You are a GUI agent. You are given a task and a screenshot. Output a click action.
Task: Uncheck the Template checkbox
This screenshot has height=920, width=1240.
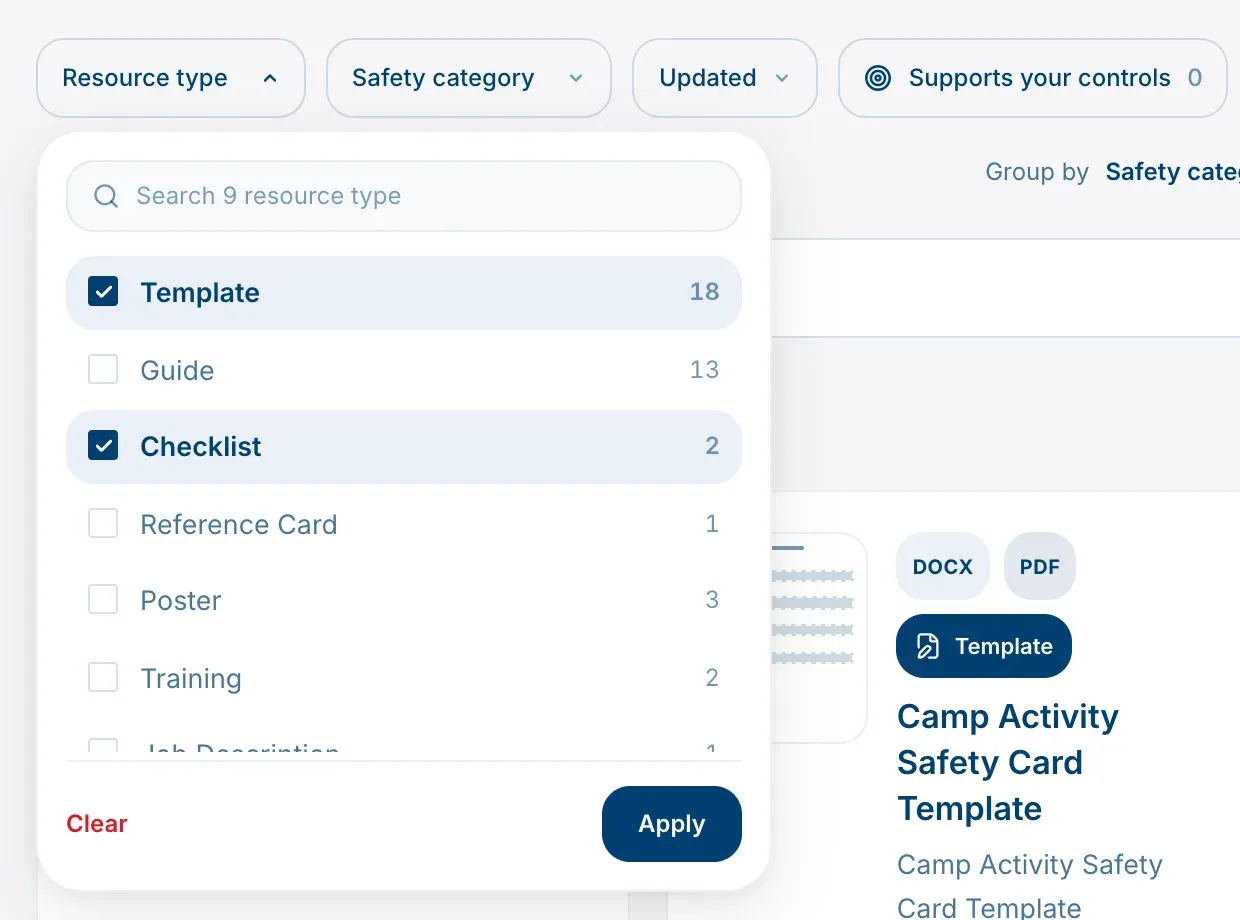coord(103,292)
